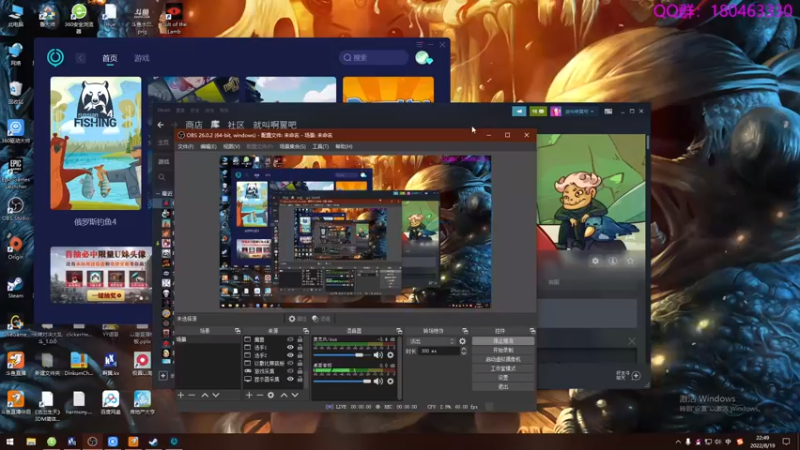Pop out the audio mixer dock
The height and width of the screenshot is (450, 800).
click(399, 331)
